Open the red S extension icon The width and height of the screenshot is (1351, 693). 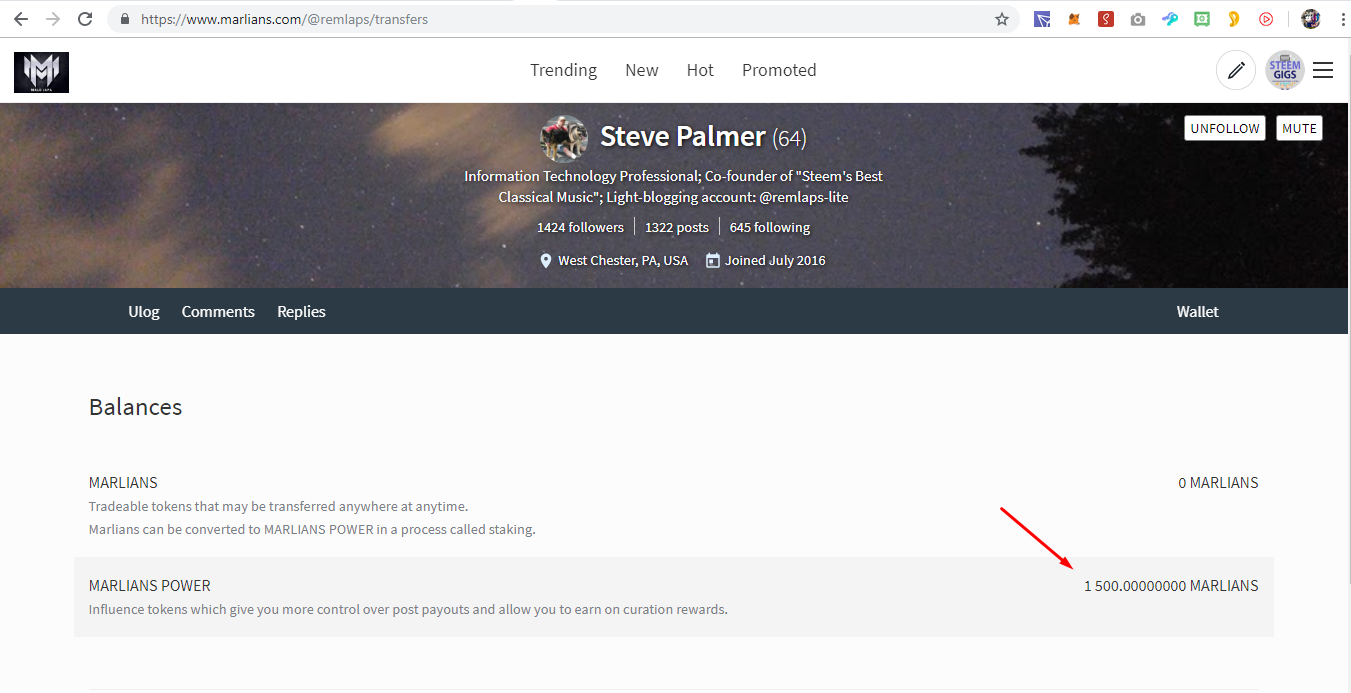click(1106, 19)
